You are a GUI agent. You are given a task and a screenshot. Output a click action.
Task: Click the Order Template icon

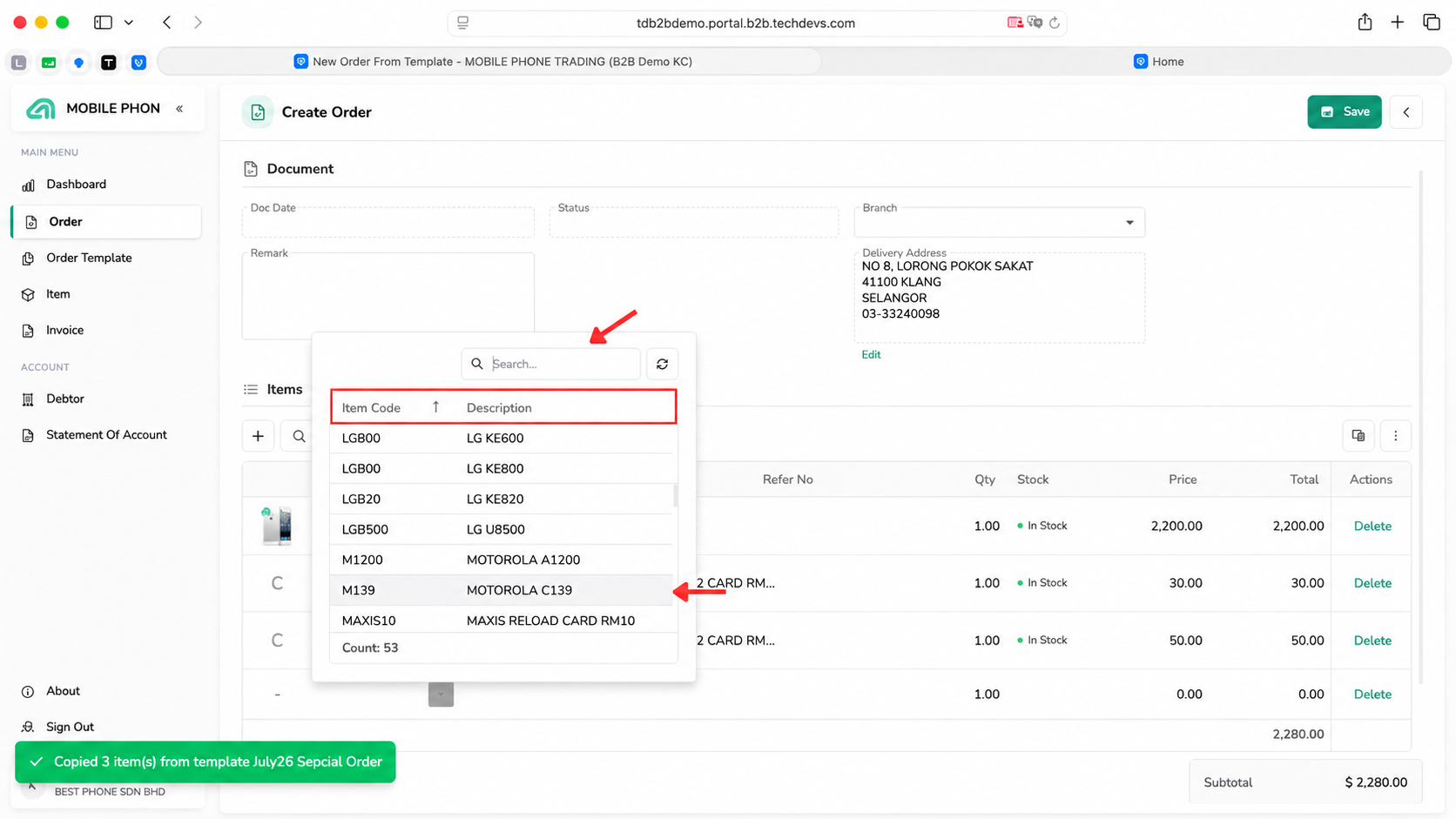tap(28, 258)
